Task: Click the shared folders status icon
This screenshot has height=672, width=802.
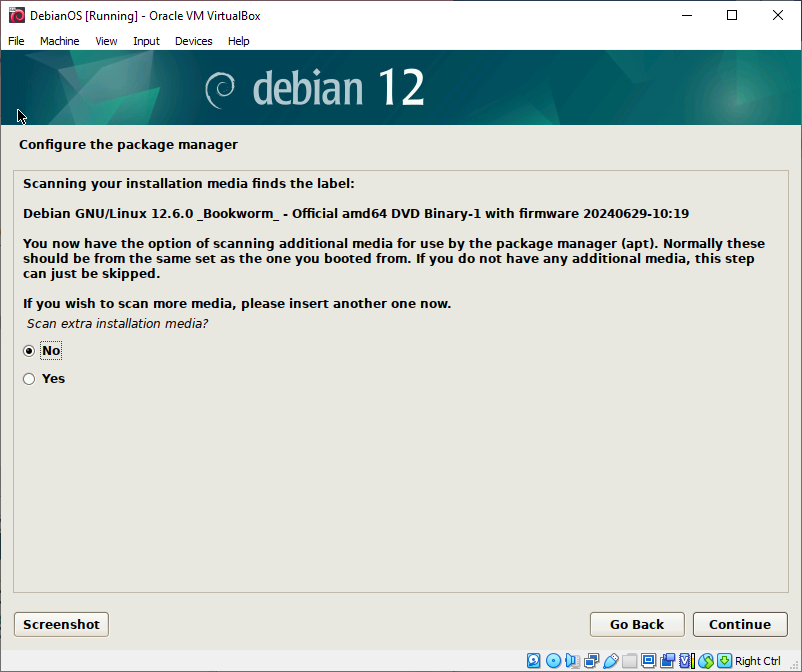Action: pos(630,661)
